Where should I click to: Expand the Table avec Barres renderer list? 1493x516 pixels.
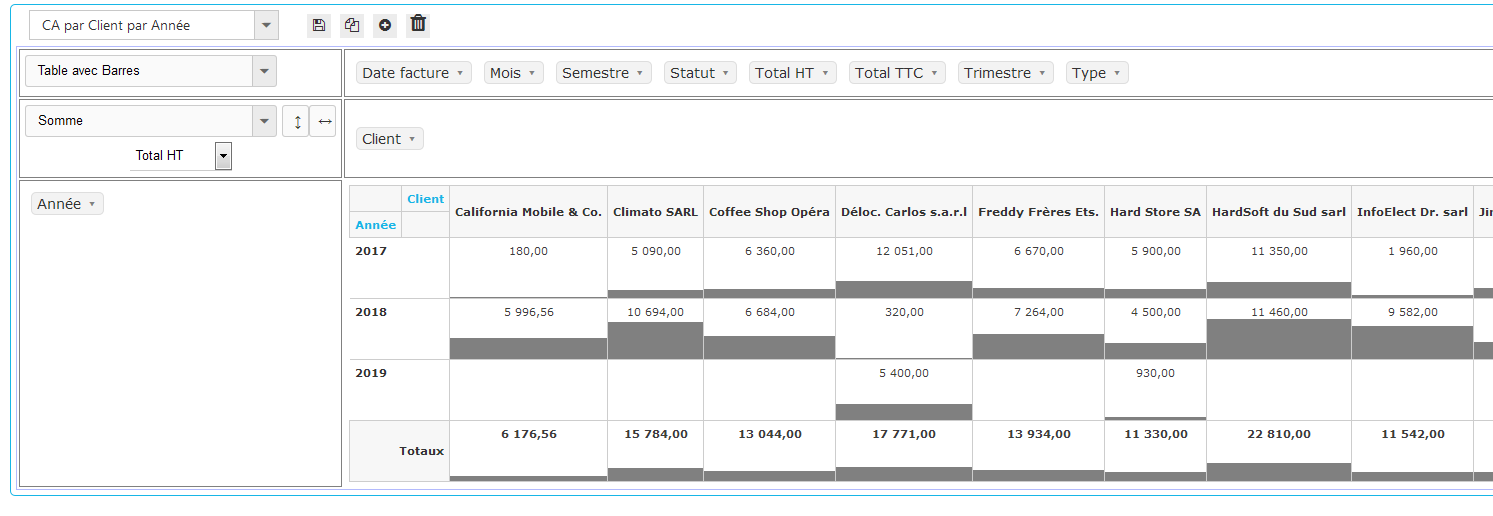(264, 71)
